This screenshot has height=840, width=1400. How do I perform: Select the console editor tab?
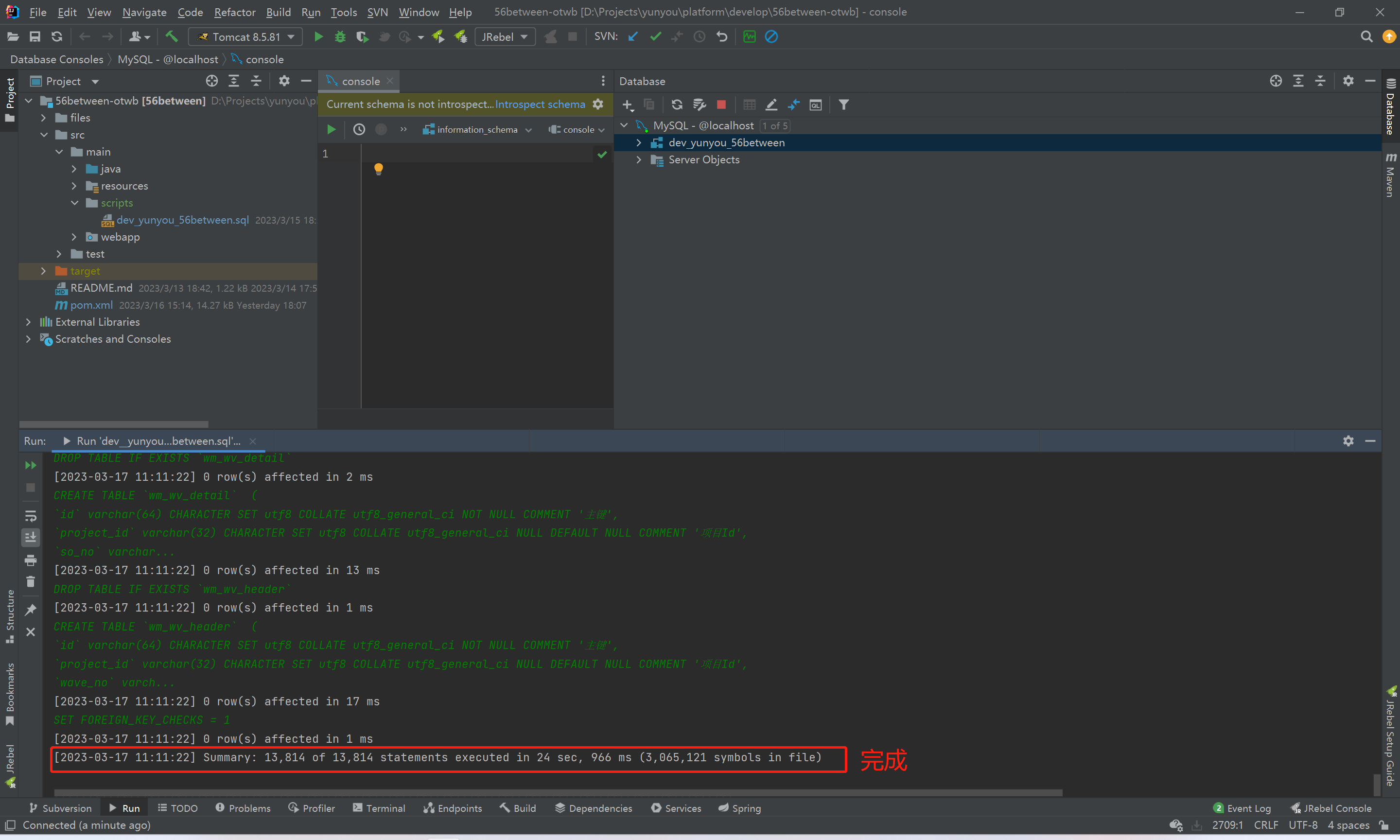(359, 81)
